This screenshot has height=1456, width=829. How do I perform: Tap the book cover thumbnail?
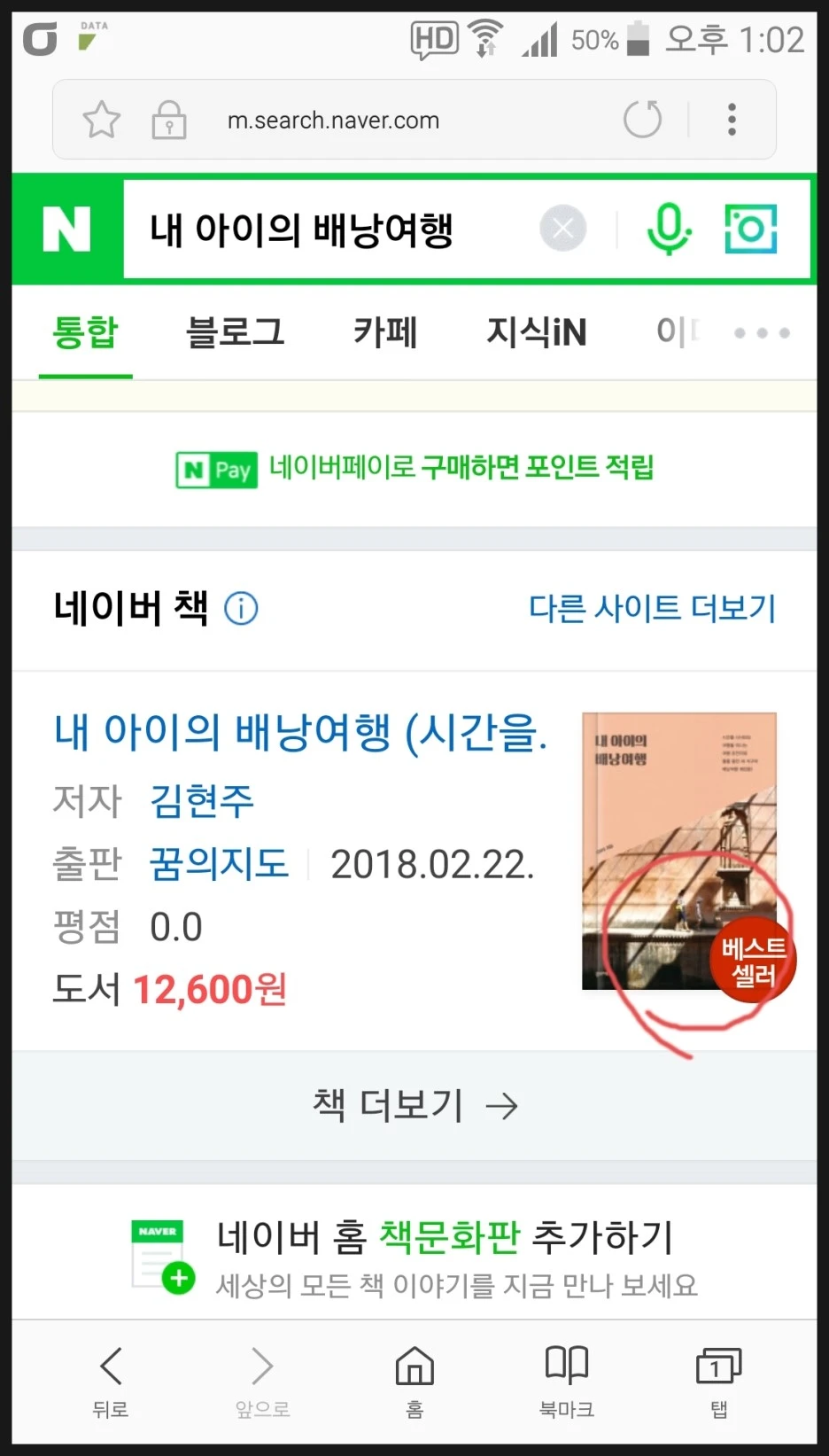click(x=679, y=851)
